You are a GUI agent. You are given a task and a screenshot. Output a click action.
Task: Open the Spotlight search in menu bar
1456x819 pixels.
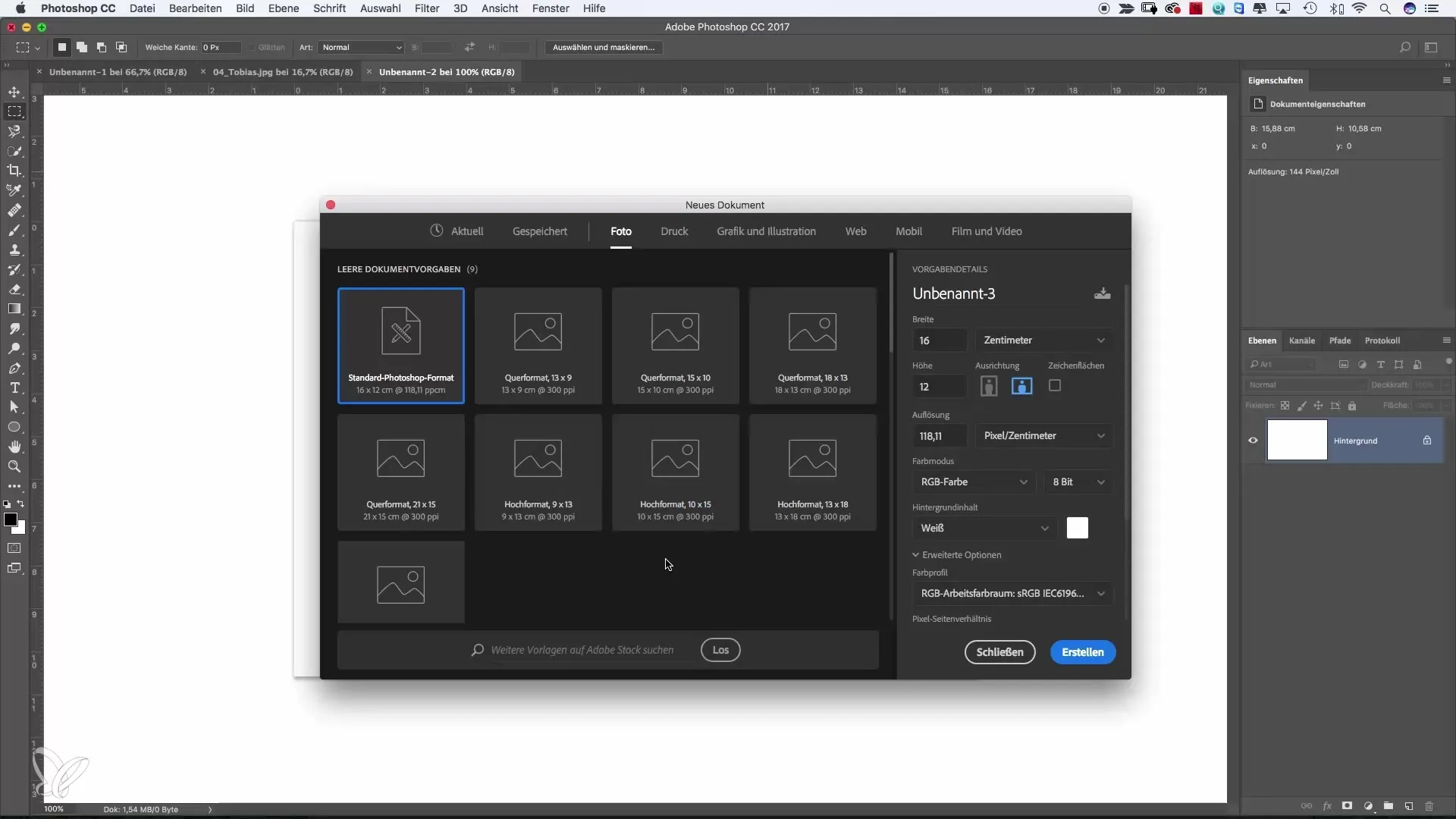(x=1385, y=8)
